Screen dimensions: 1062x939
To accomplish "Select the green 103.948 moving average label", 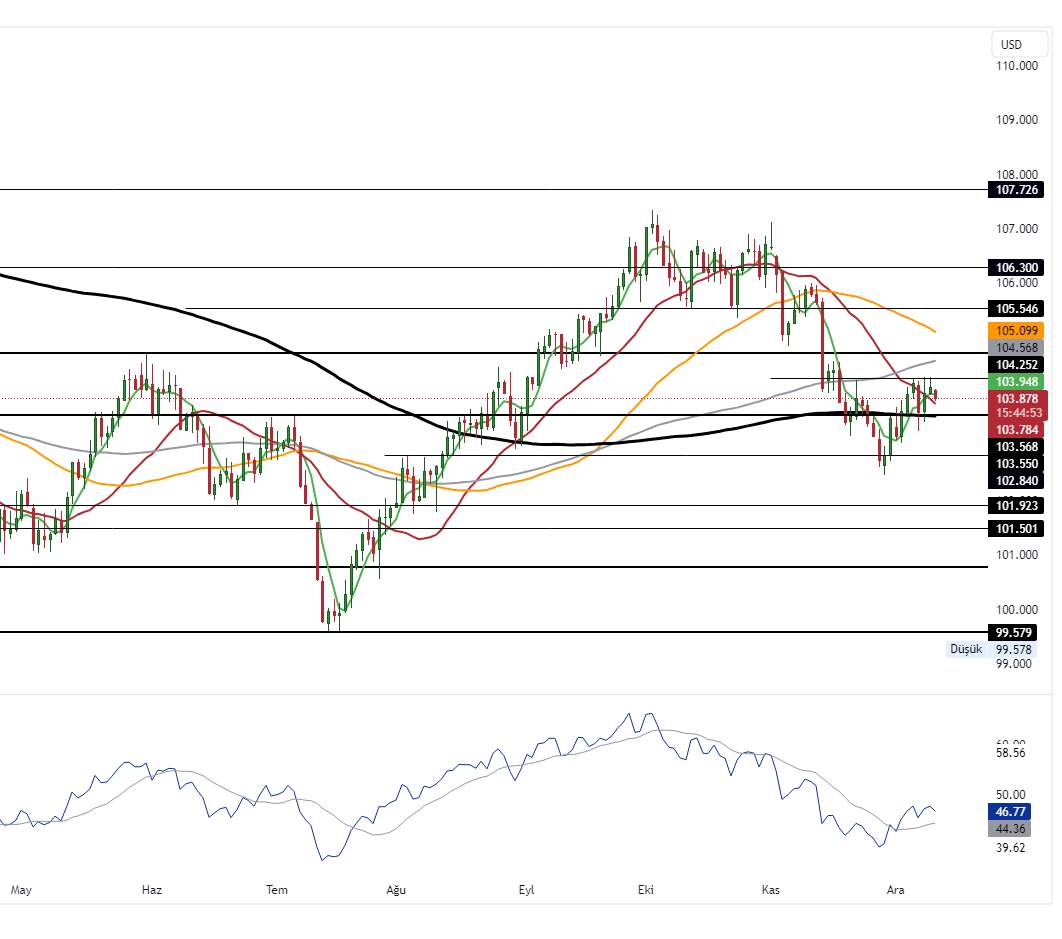I will 1014,382.
